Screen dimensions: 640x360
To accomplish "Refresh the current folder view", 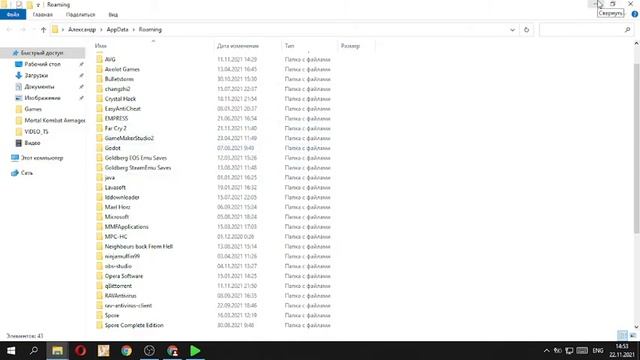I will pyautogui.click(x=526, y=29).
